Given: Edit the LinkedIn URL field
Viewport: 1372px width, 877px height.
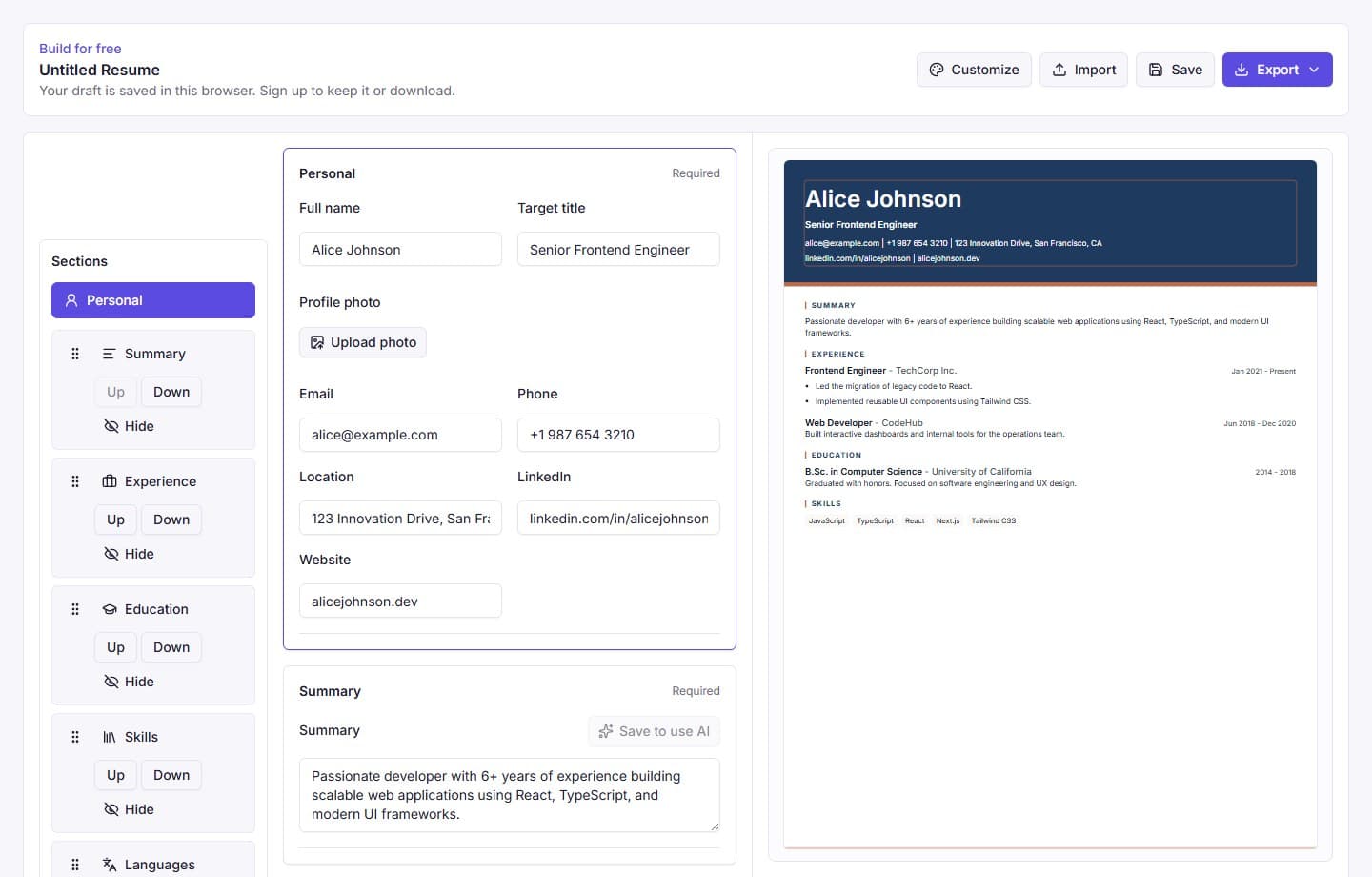Looking at the screenshot, I should point(618,519).
